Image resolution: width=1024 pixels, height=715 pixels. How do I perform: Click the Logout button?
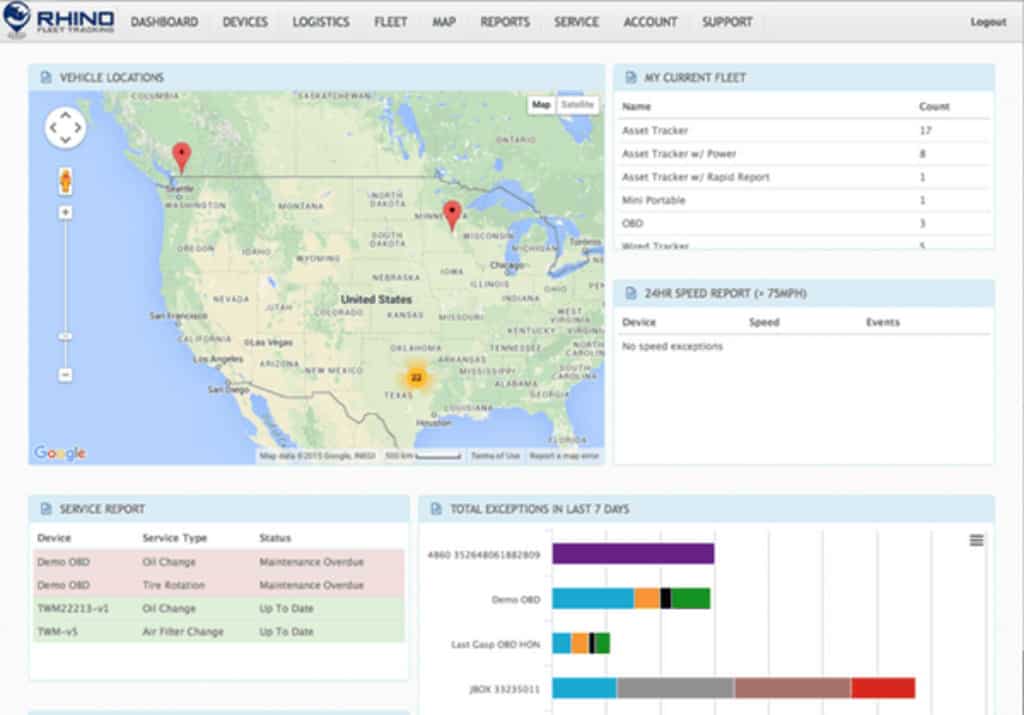coord(987,21)
